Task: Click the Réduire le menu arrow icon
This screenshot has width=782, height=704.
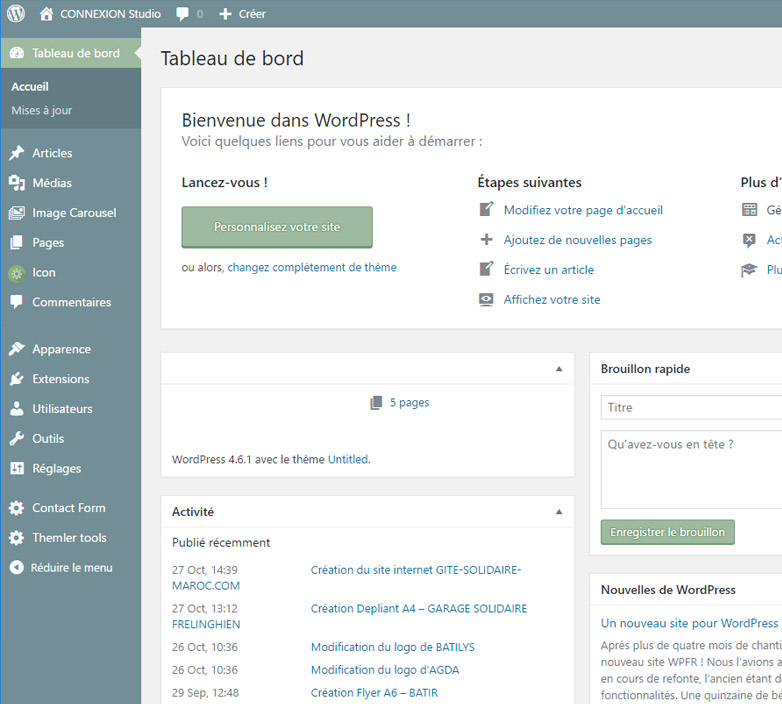Action: (x=16, y=567)
